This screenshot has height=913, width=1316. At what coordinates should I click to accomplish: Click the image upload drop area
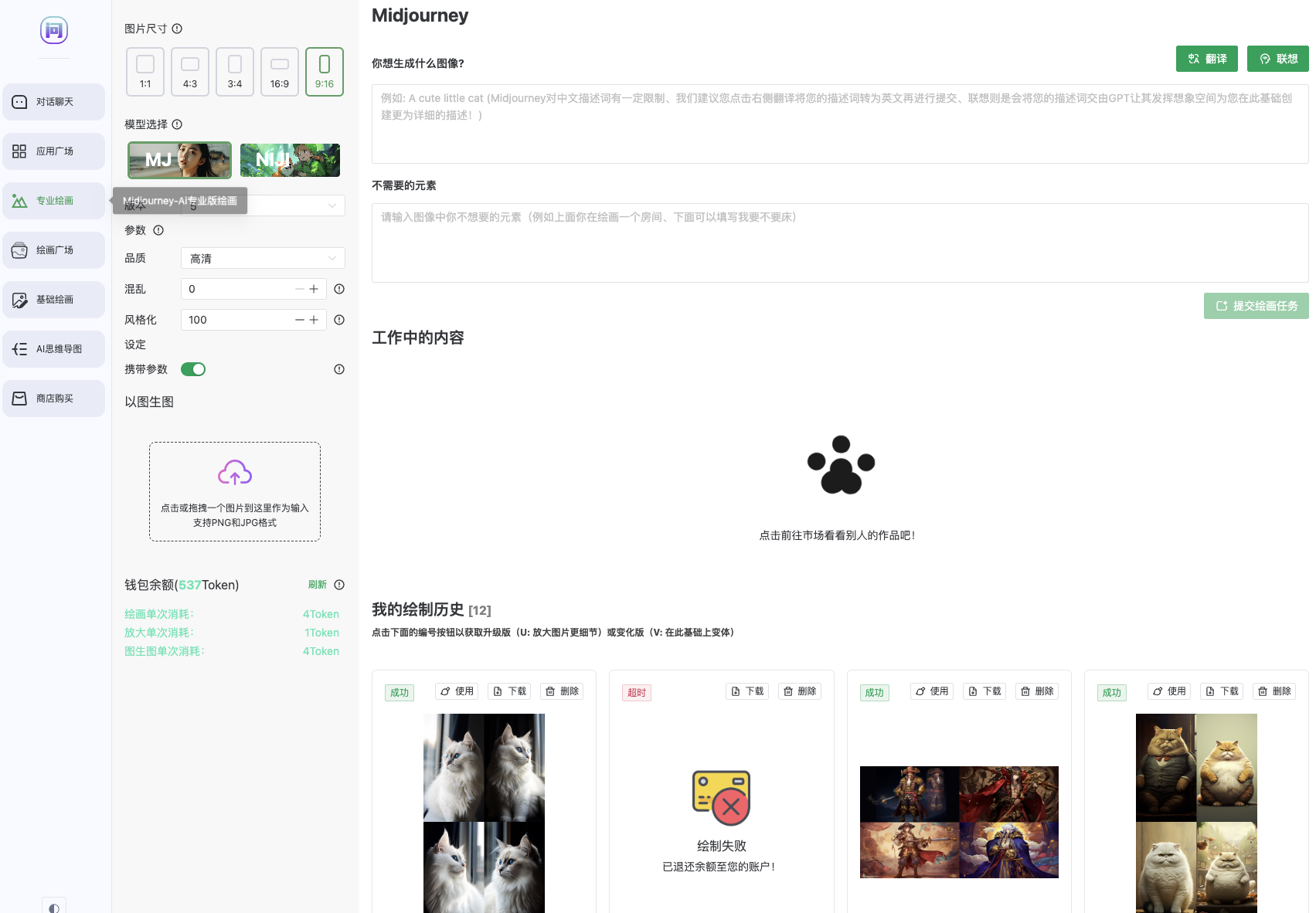235,491
